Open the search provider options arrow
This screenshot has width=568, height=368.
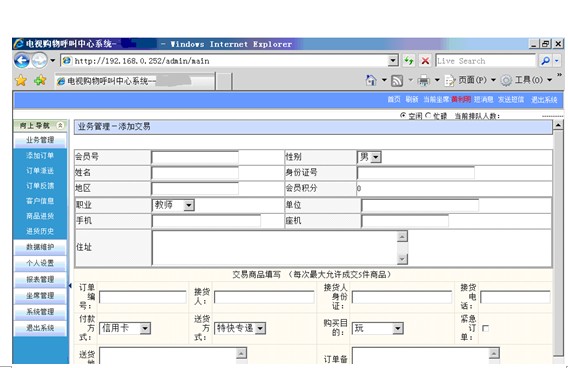coord(557,60)
